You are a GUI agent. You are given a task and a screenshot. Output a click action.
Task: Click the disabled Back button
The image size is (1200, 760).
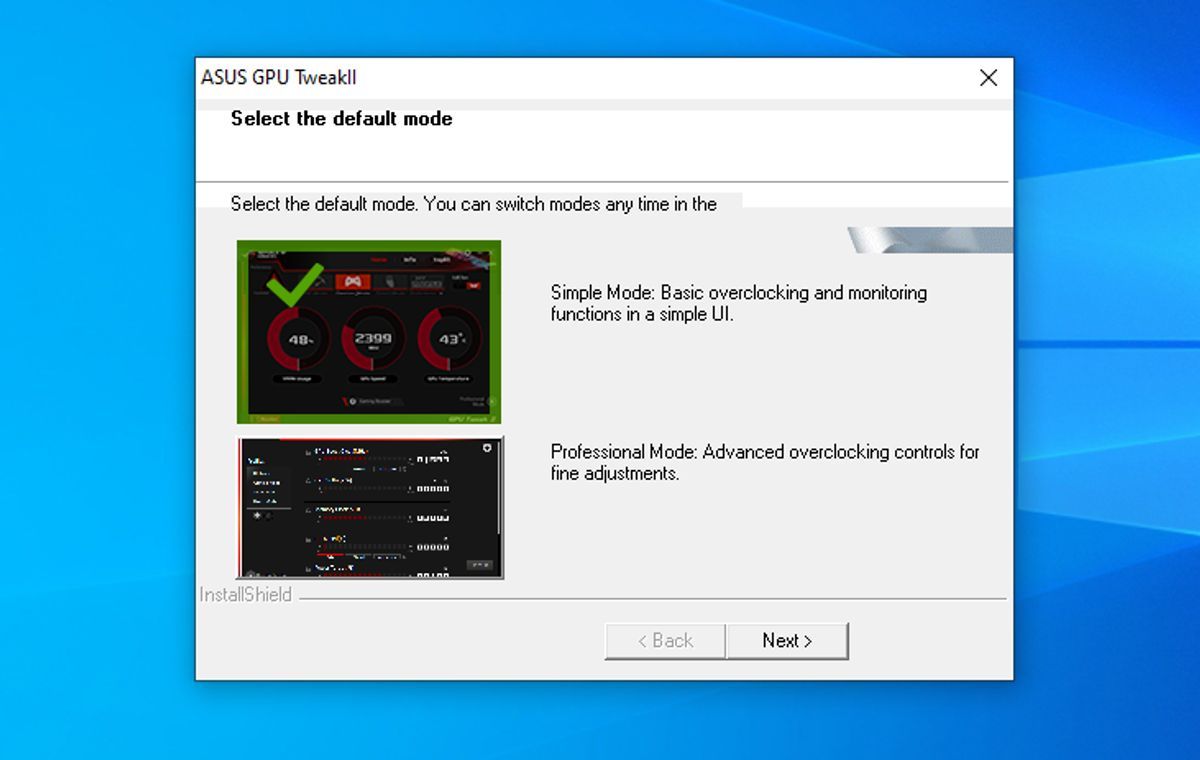pyautogui.click(x=665, y=641)
